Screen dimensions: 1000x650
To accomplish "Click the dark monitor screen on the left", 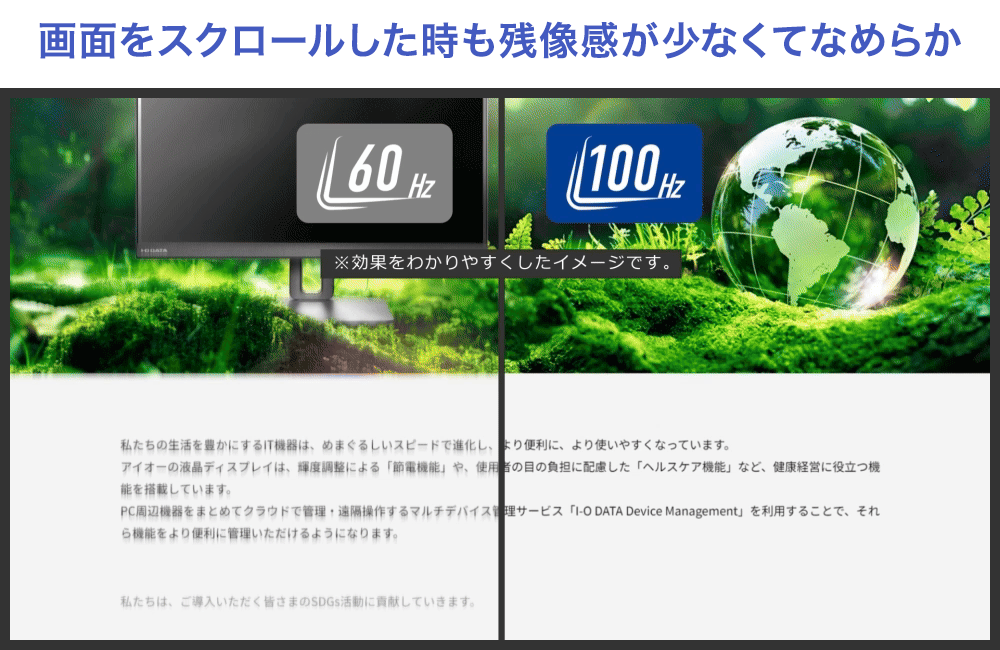I will coord(220,170).
